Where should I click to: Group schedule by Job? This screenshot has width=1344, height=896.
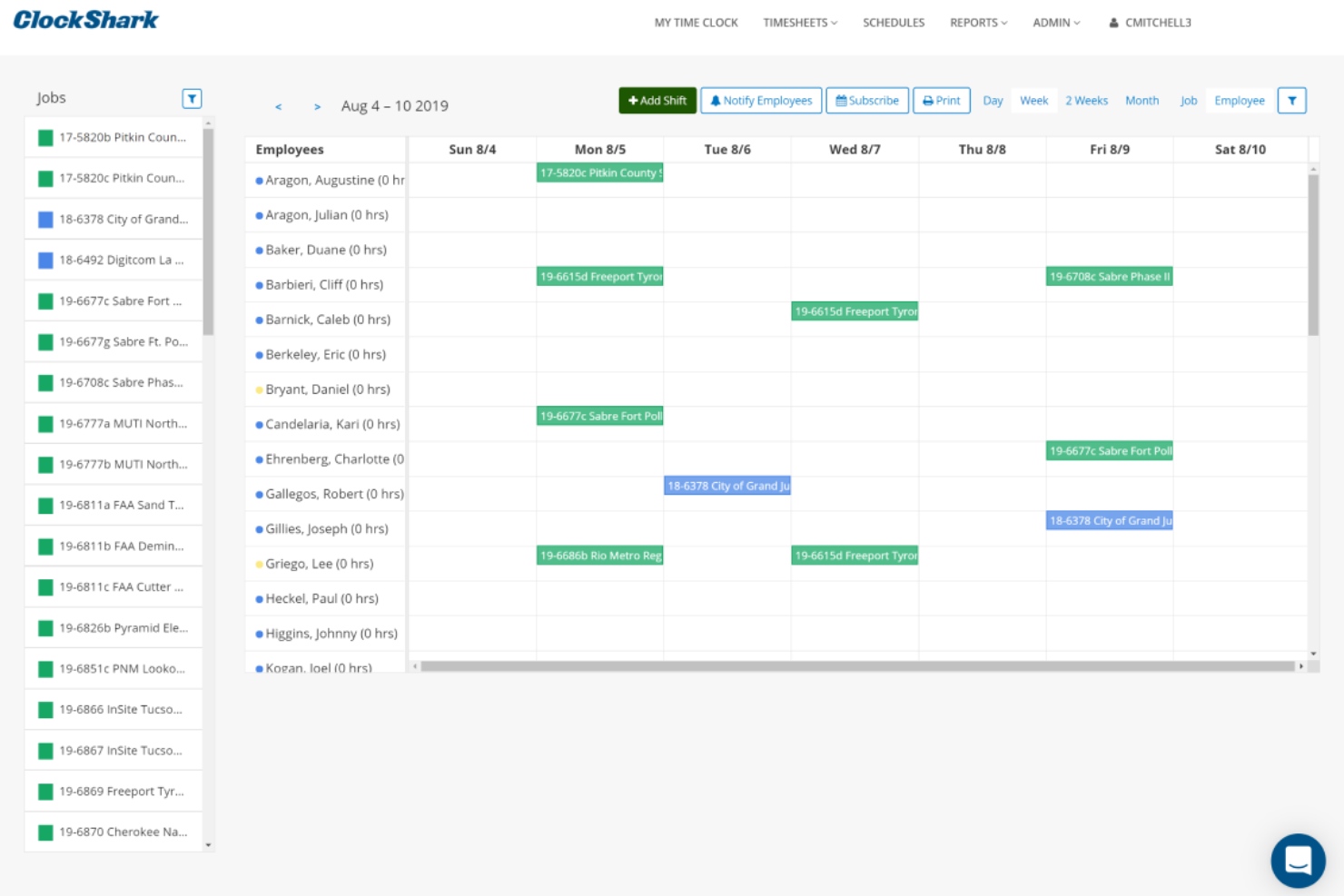click(1188, 101)
